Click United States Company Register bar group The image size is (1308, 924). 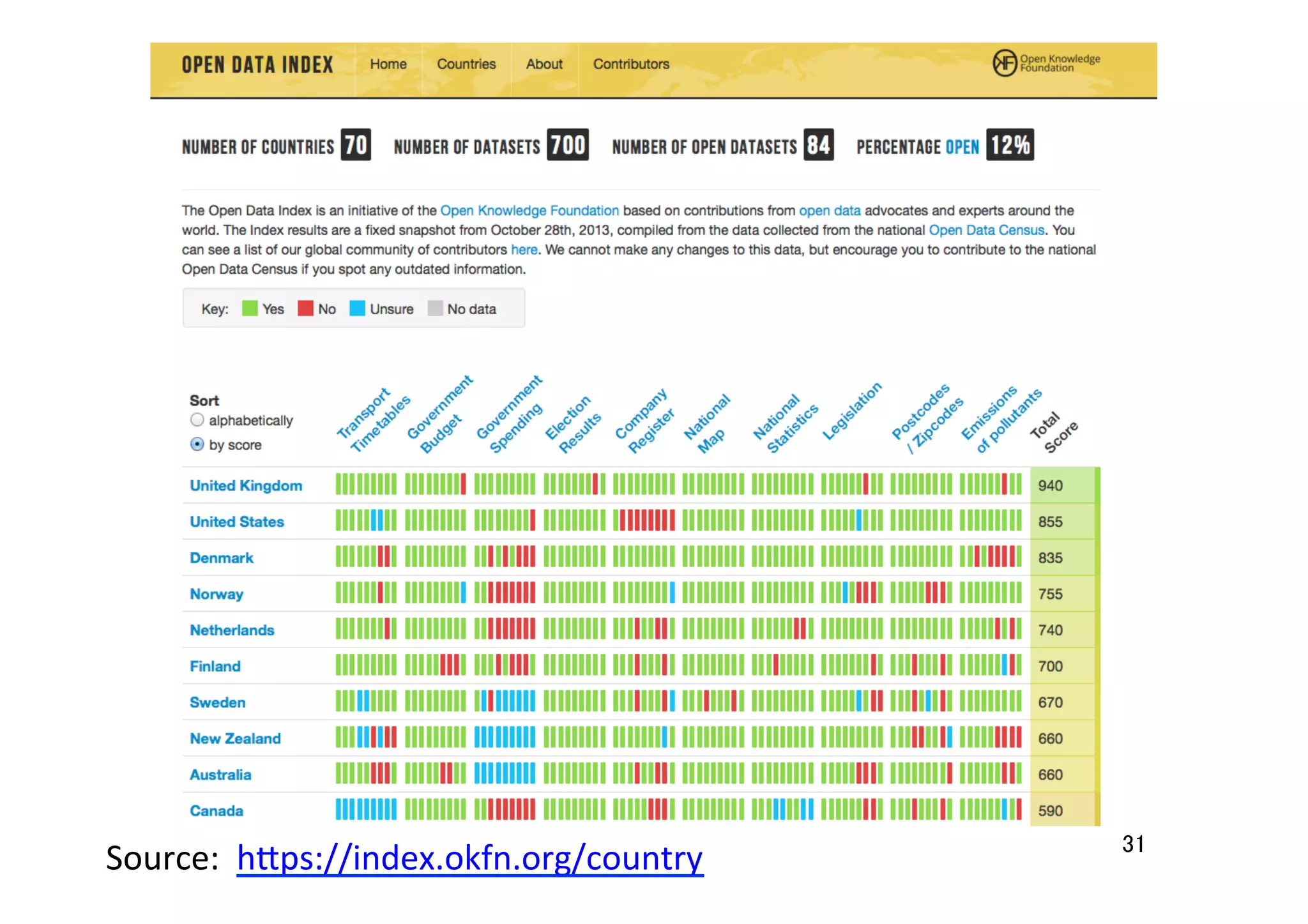point(644,520)
